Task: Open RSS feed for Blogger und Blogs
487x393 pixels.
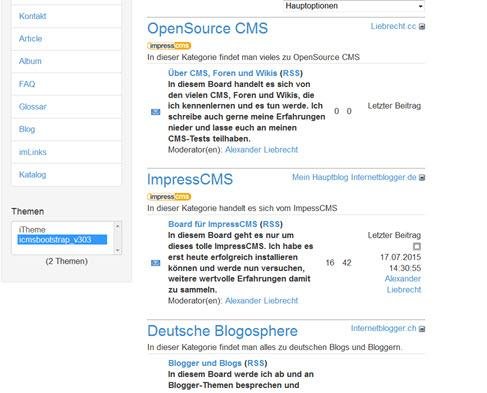Action: click(256, 363)
